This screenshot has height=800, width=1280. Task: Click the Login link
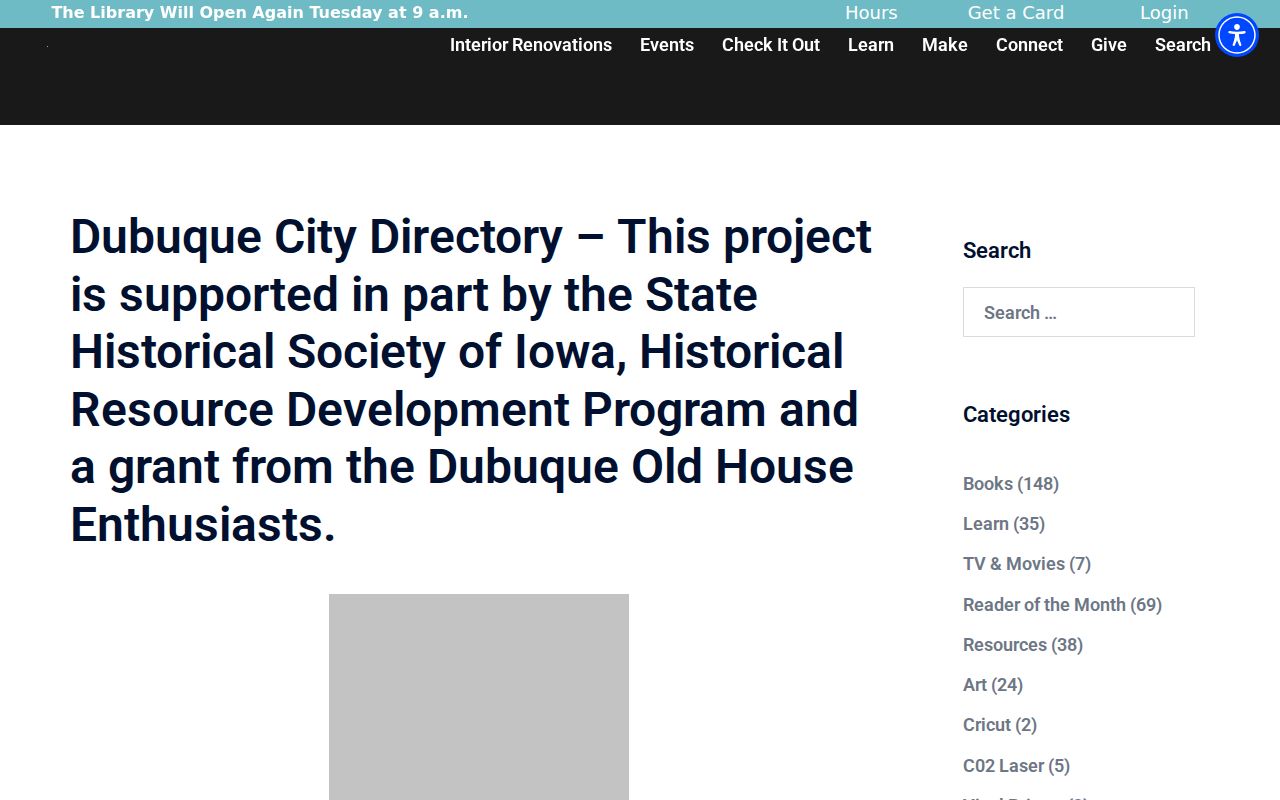1164,13
